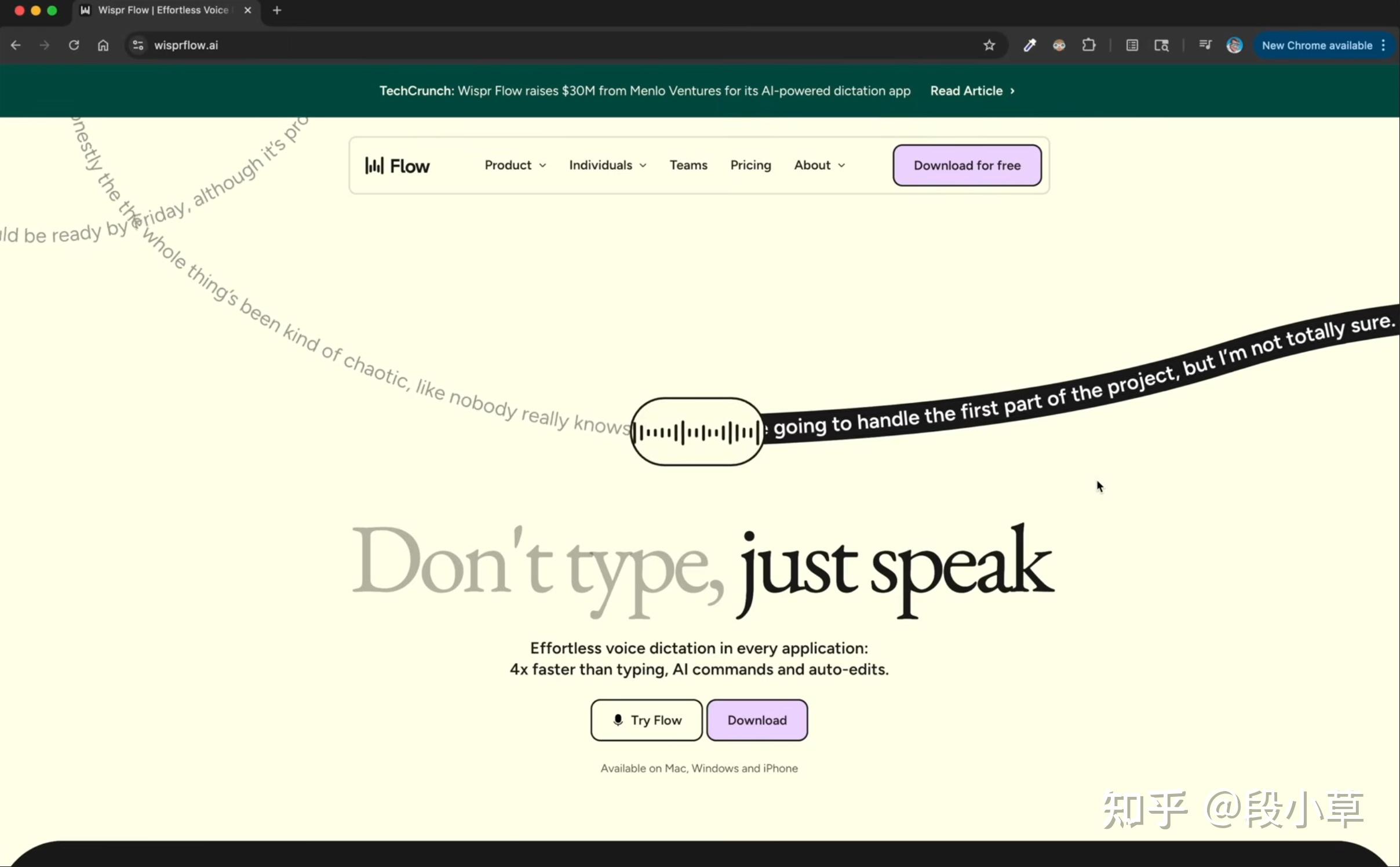
Task: Click Download for free button
Action: [x=967, y=165]
